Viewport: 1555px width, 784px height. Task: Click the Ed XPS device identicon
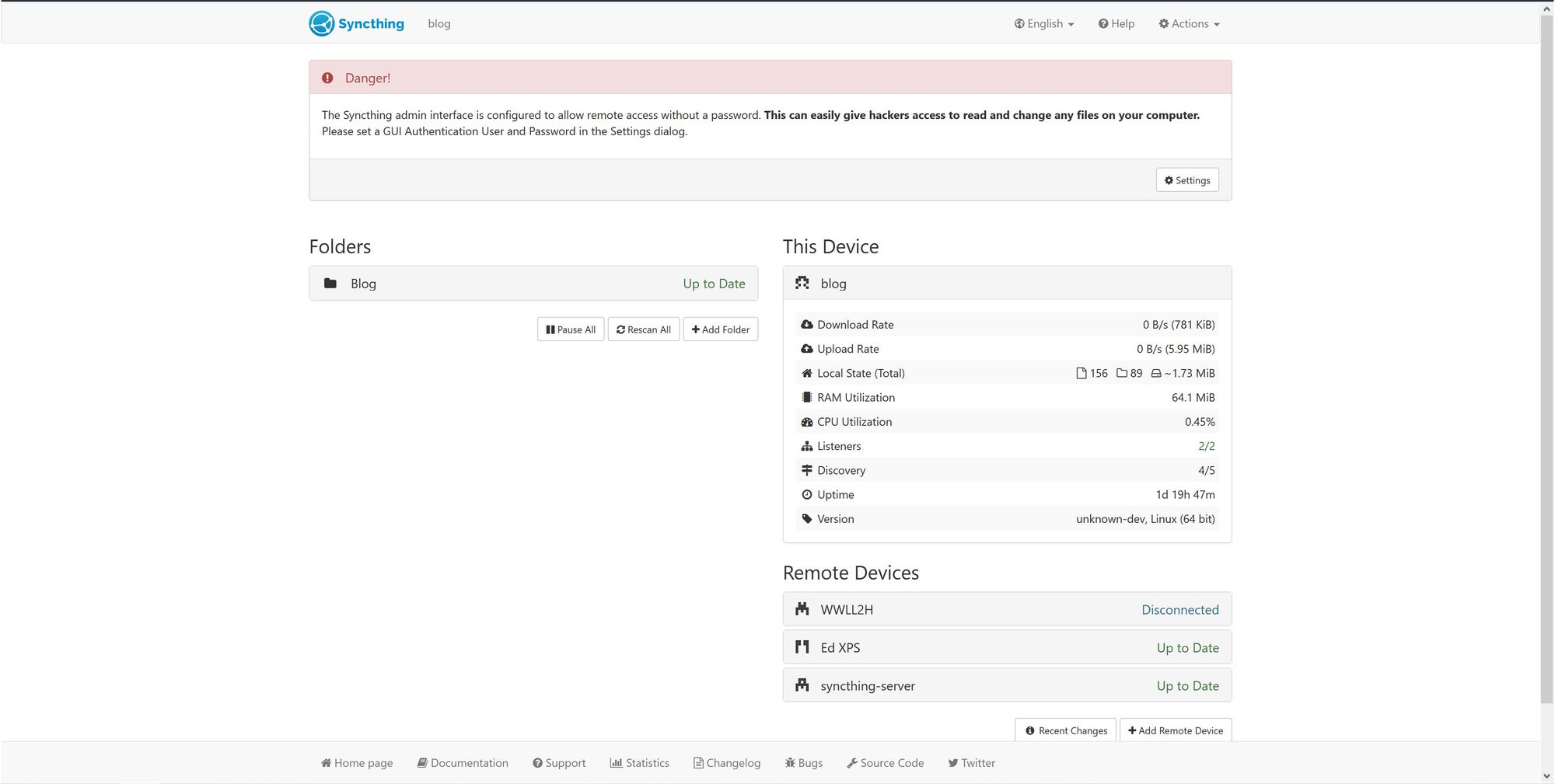pyautogui.click(x=802, y=646)
